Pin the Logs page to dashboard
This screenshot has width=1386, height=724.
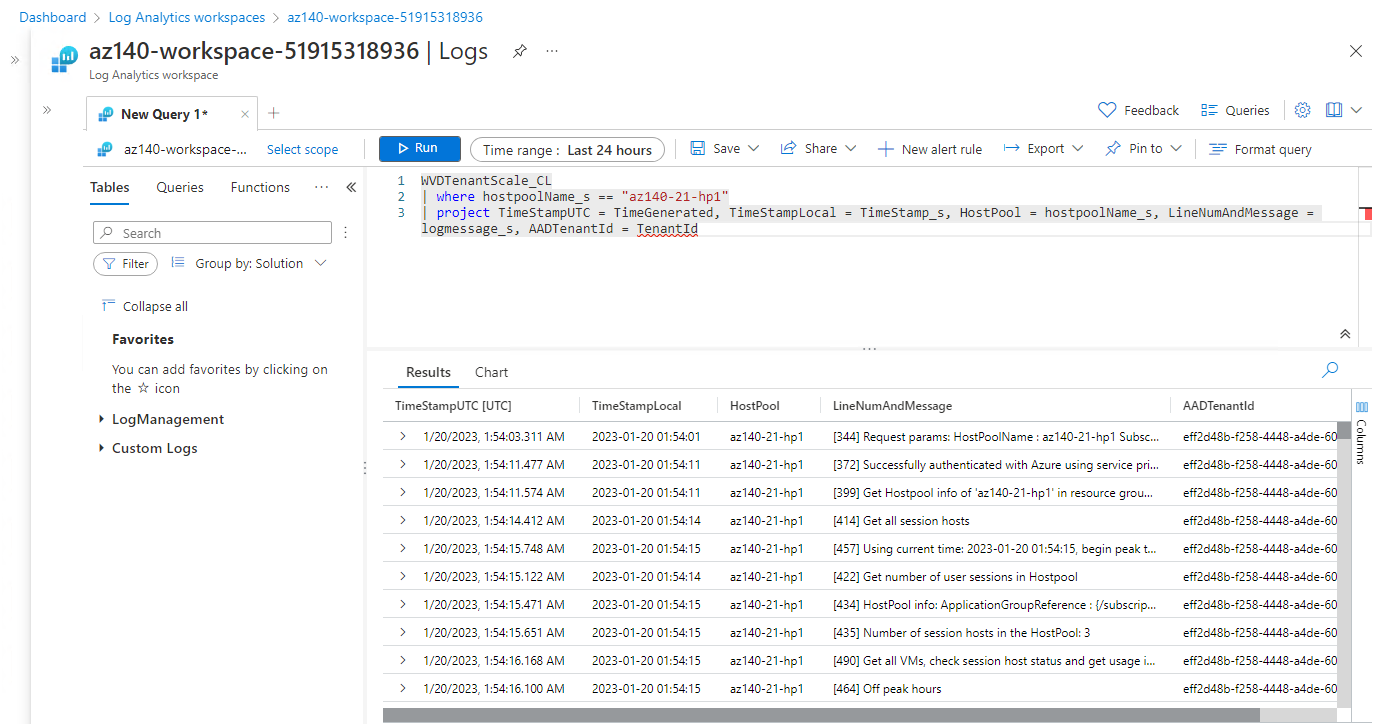click(519, 51)
